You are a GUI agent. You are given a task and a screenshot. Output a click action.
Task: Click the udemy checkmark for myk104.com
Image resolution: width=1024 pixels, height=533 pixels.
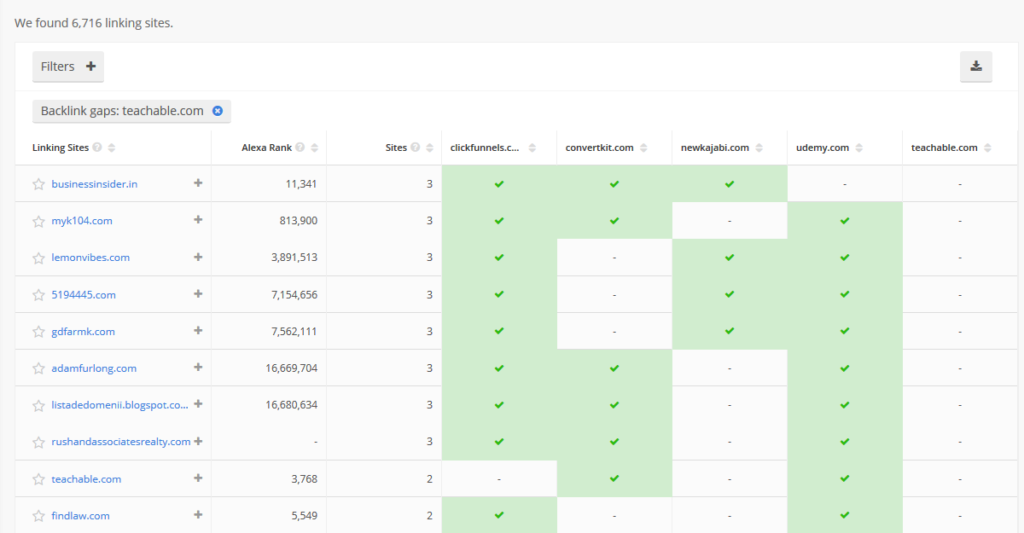pyautogui.click(x=844, y=221)
